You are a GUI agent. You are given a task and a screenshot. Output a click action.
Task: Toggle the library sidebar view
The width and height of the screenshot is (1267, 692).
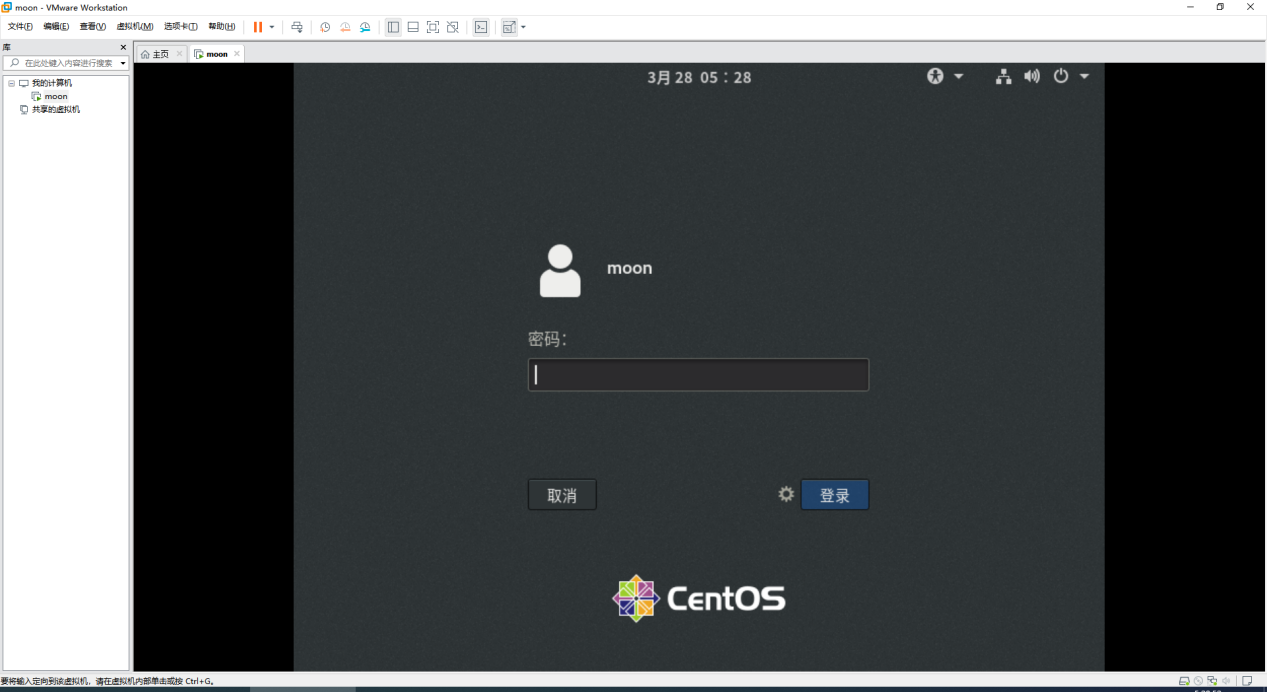coord(393,27)
